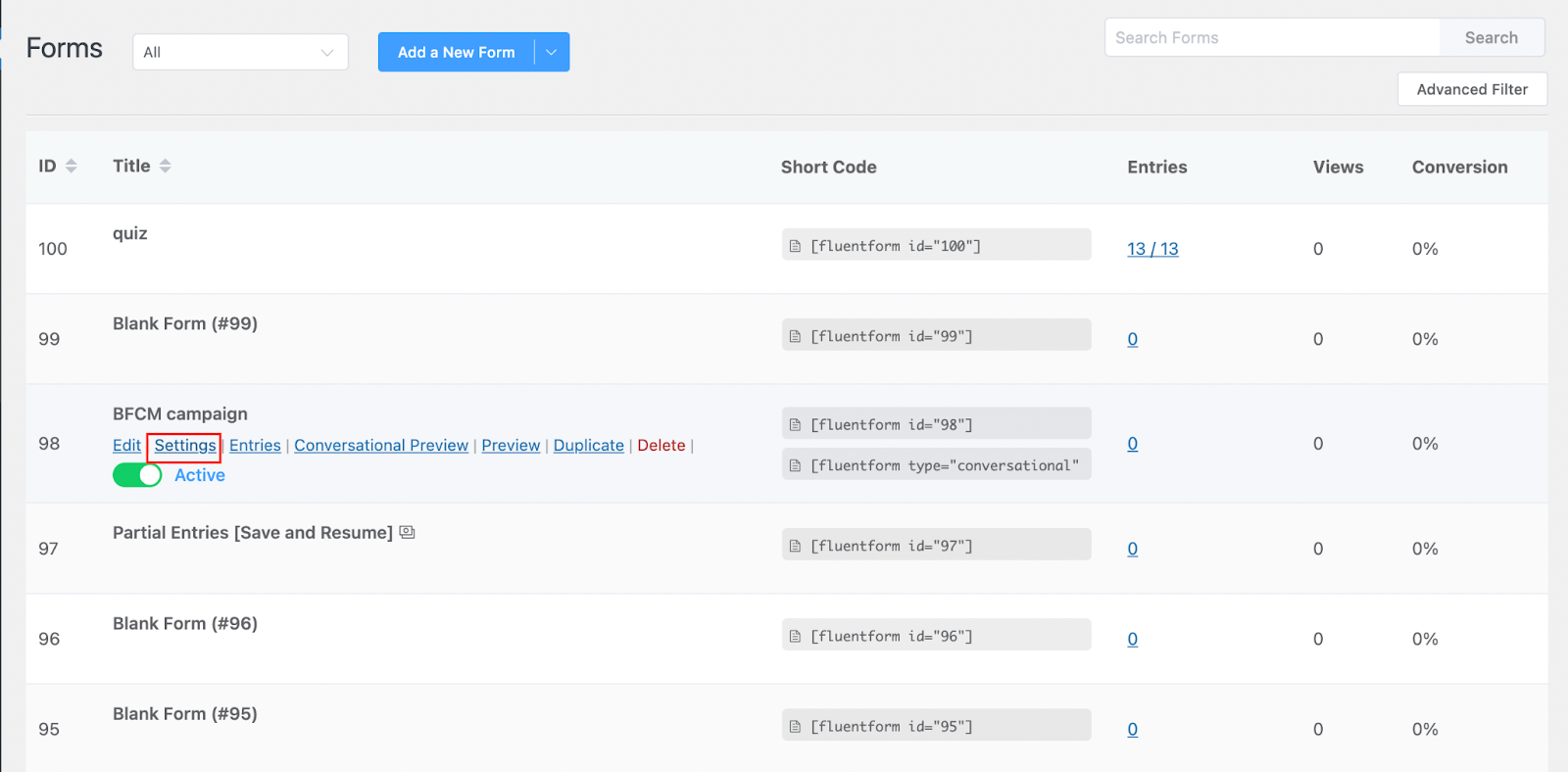The height and width of the screenshot is (772, 1568).
Task: Click the BFCM campaign title
Action: tap(180, 413)
